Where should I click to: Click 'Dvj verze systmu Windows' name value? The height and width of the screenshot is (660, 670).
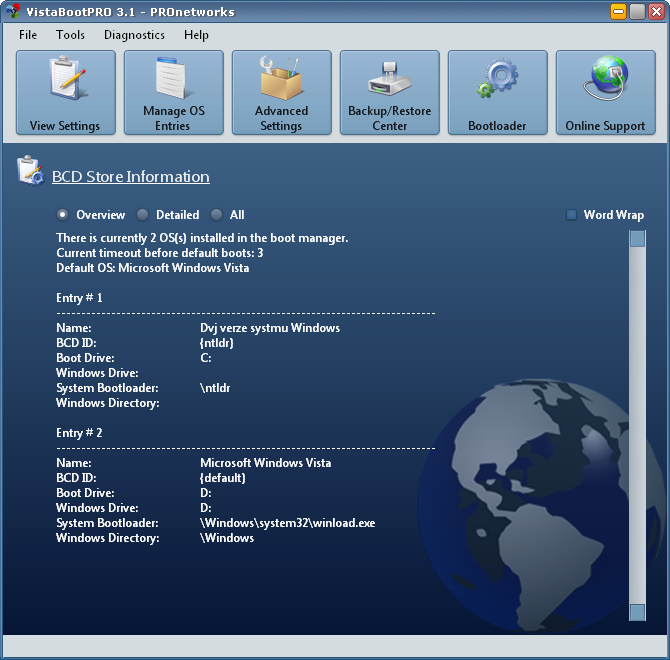pos(270,328)
